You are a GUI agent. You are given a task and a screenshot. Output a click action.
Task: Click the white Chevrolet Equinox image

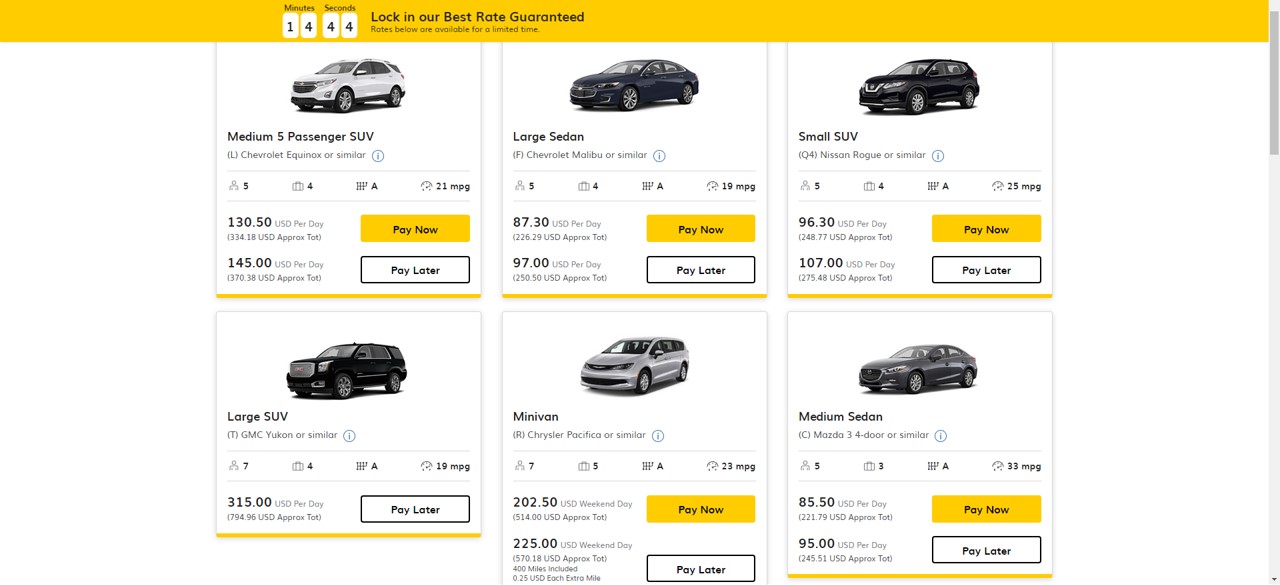click(x=348, y=85)
